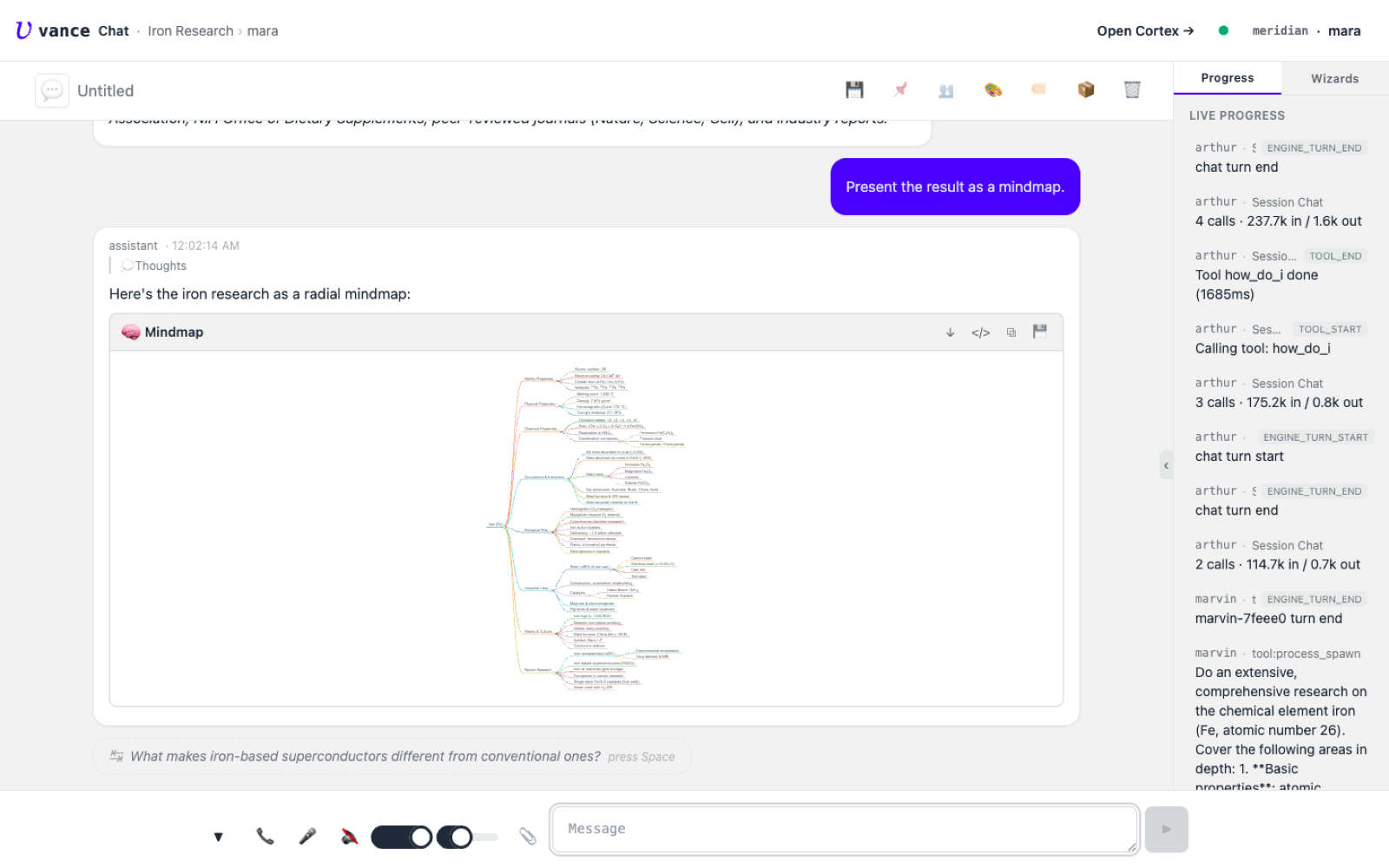This screenshot has height=868, width=1389.
Task: Delete the chat with the trash can icon
Action: pos(1132,89)
